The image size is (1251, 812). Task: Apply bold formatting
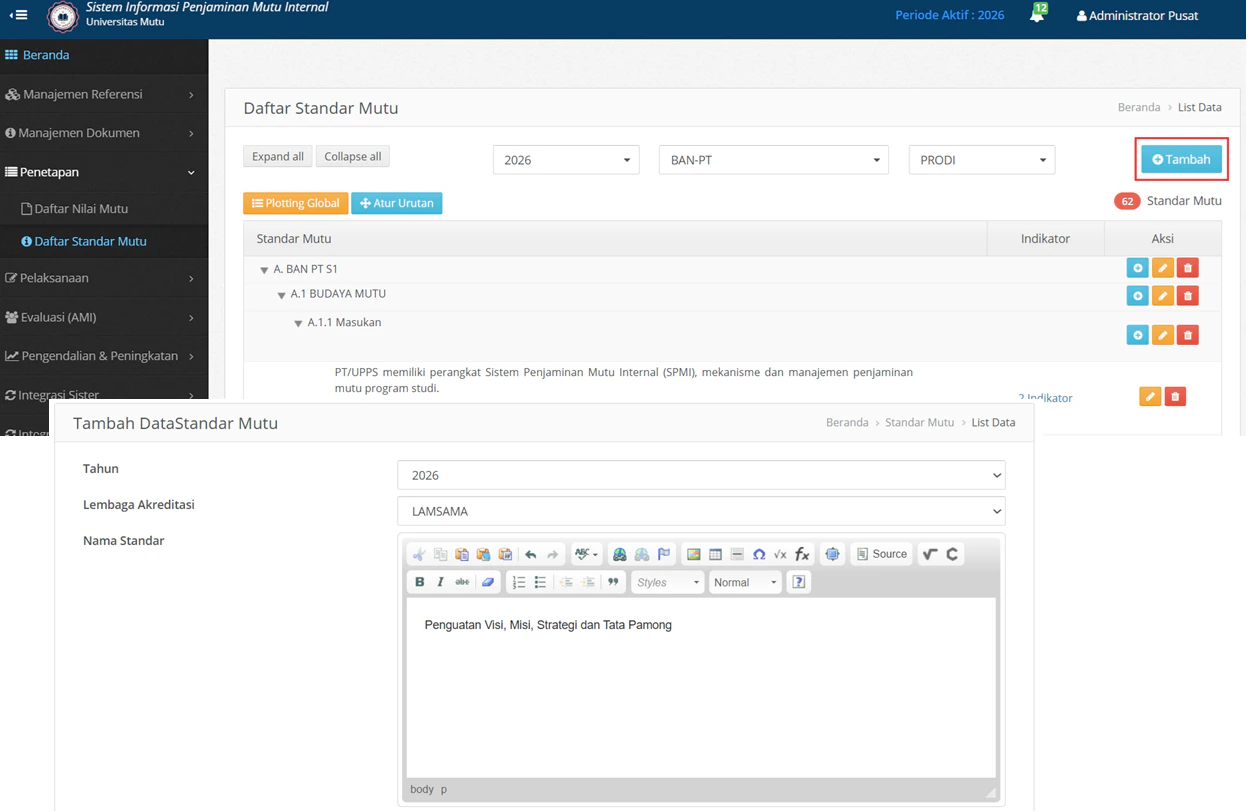(419, 582)
